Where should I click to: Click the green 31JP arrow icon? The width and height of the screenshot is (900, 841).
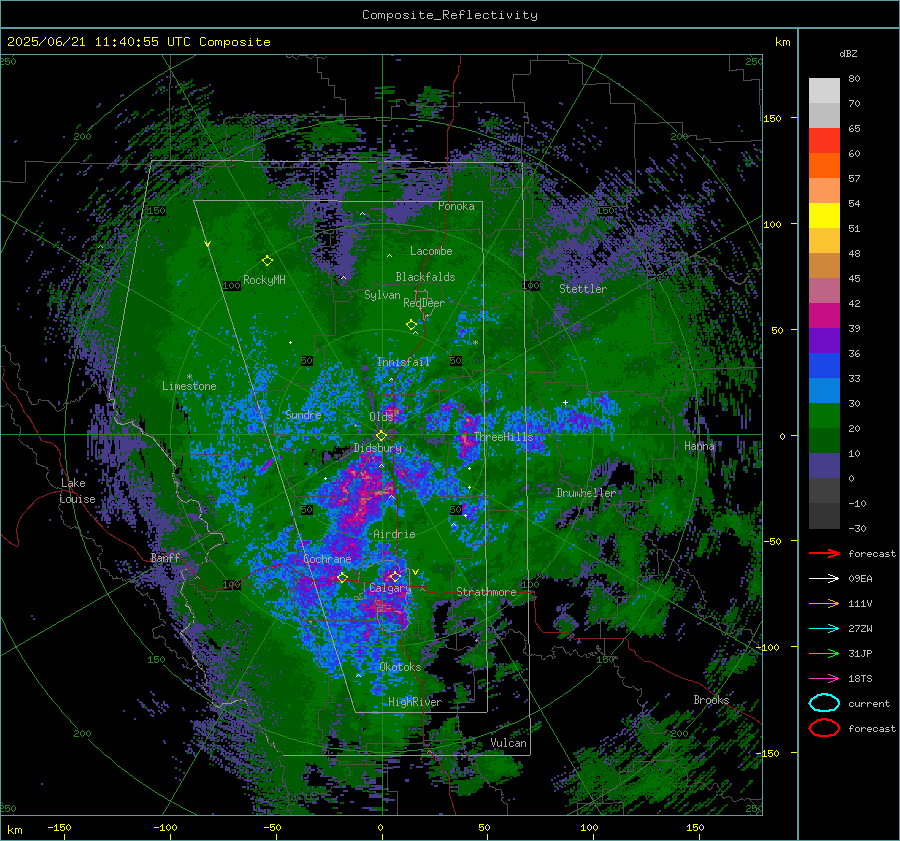[x=824, y=653]
